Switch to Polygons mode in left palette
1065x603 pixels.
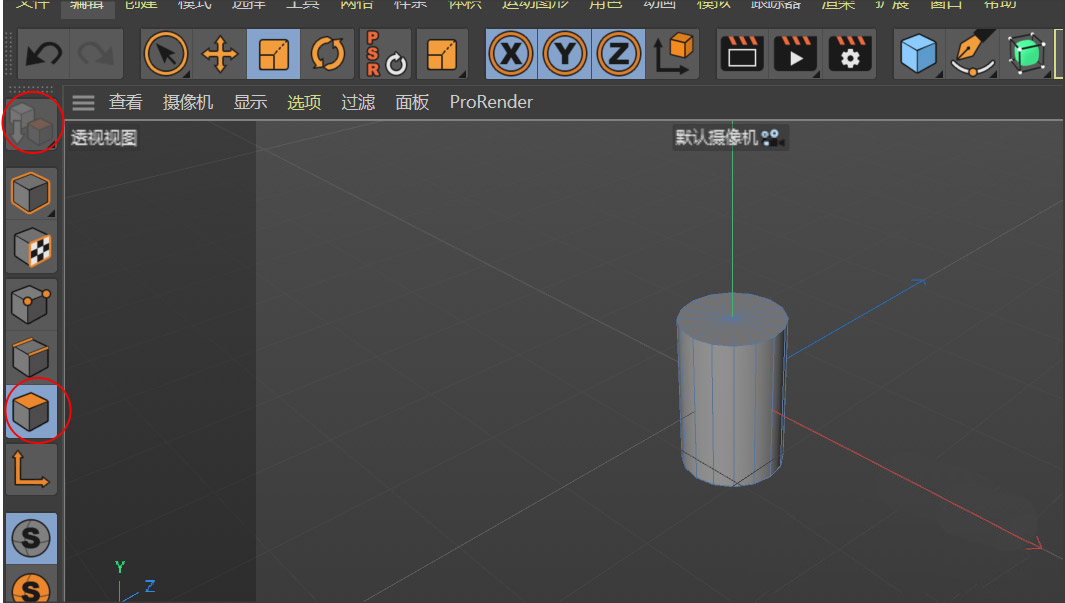pyautogui.click(x=31, y=411)
